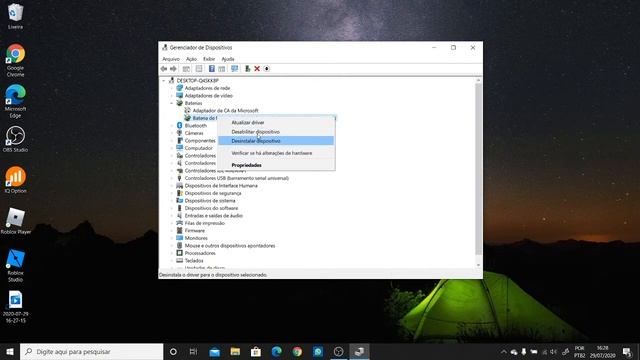Choose Desinstalar dispositivo in context menu
Viewport: 640px width, 360px height.
click(x=276, y=141)
